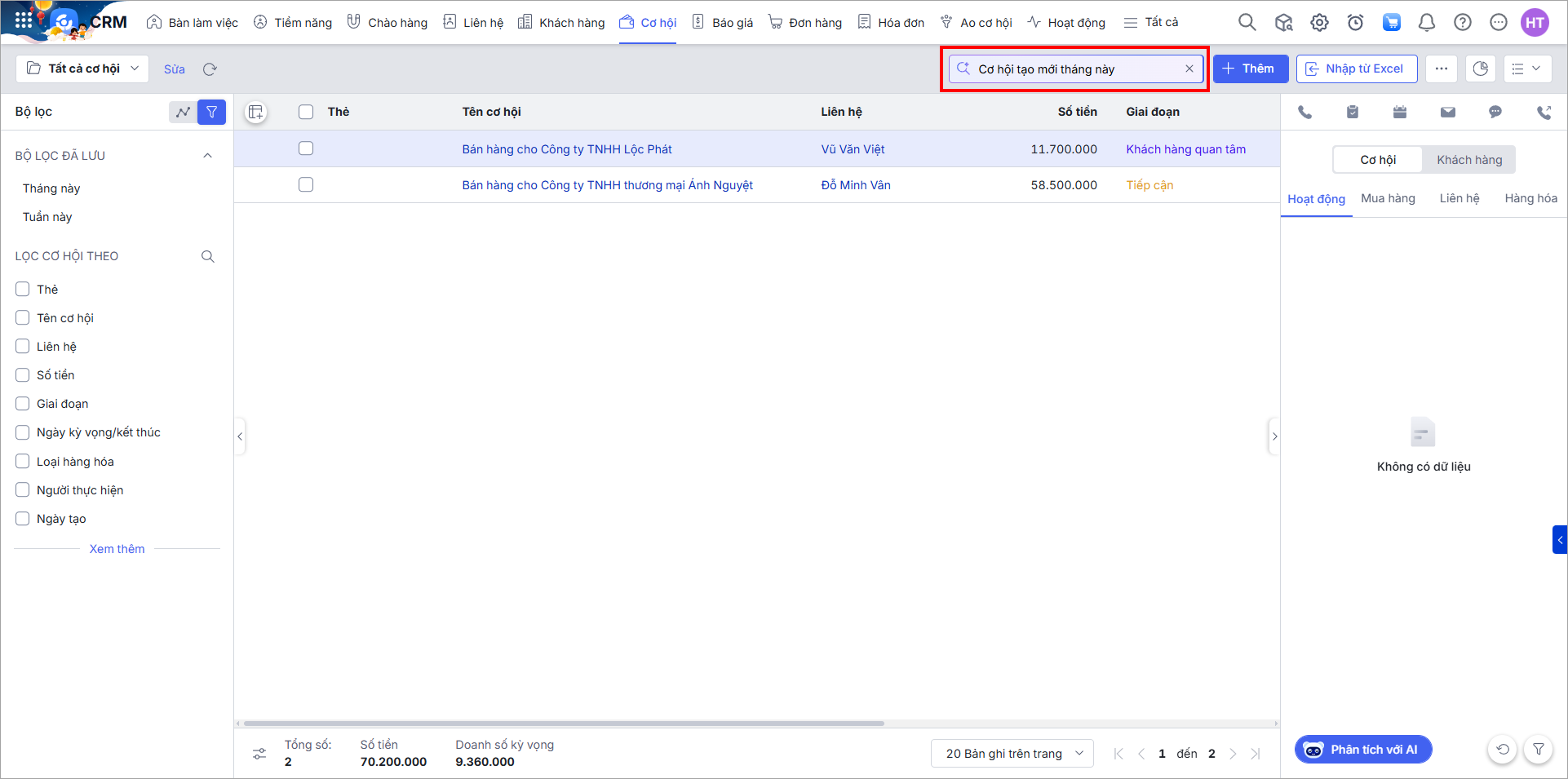Image resolution: width=1568 pixels, height=779 pixels.
Task: Click the email envelope icon in right panel
Action: point(1447,113)
